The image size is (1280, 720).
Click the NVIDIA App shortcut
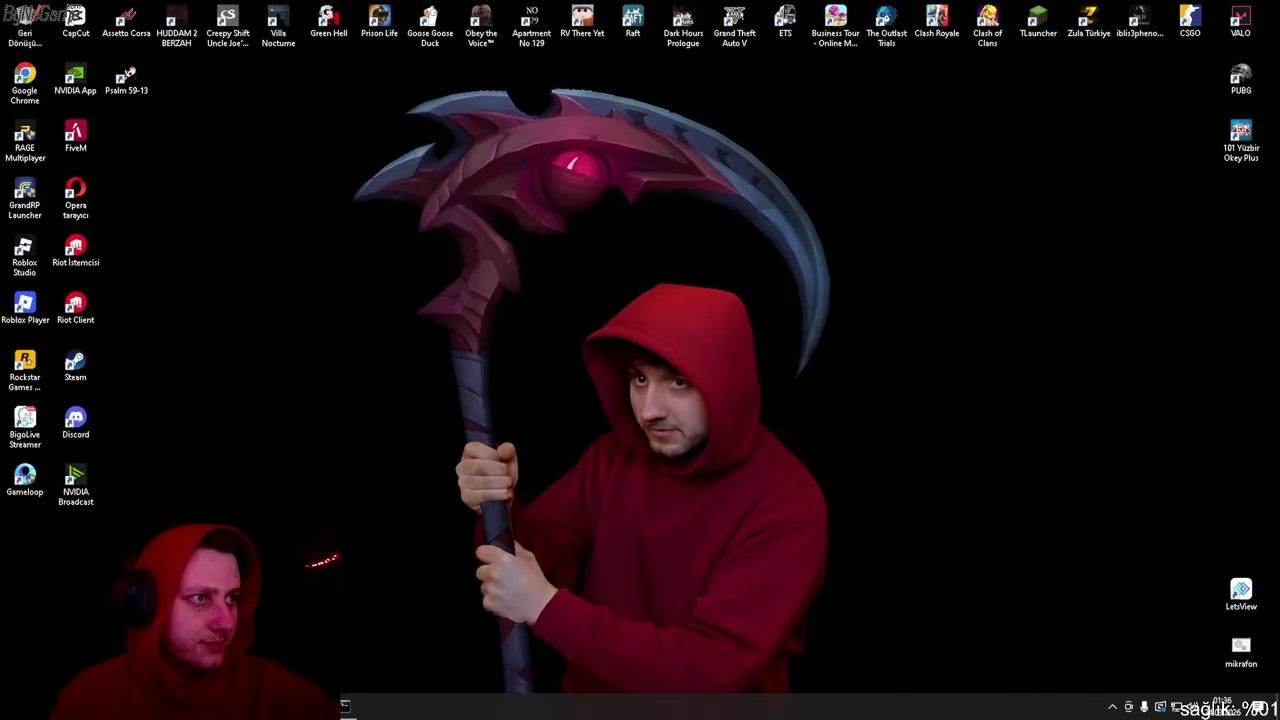[x=76, y=80]
